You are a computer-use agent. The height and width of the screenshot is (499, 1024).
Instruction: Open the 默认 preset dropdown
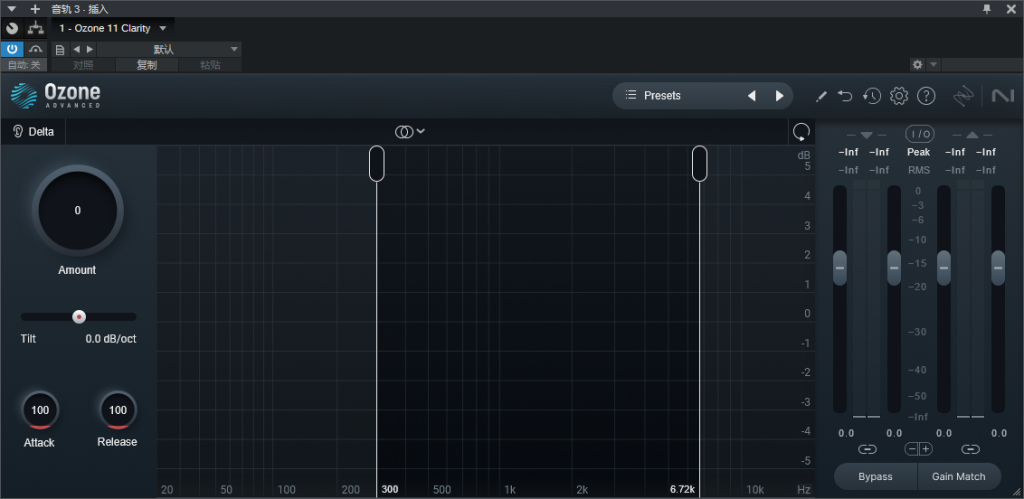169,50
